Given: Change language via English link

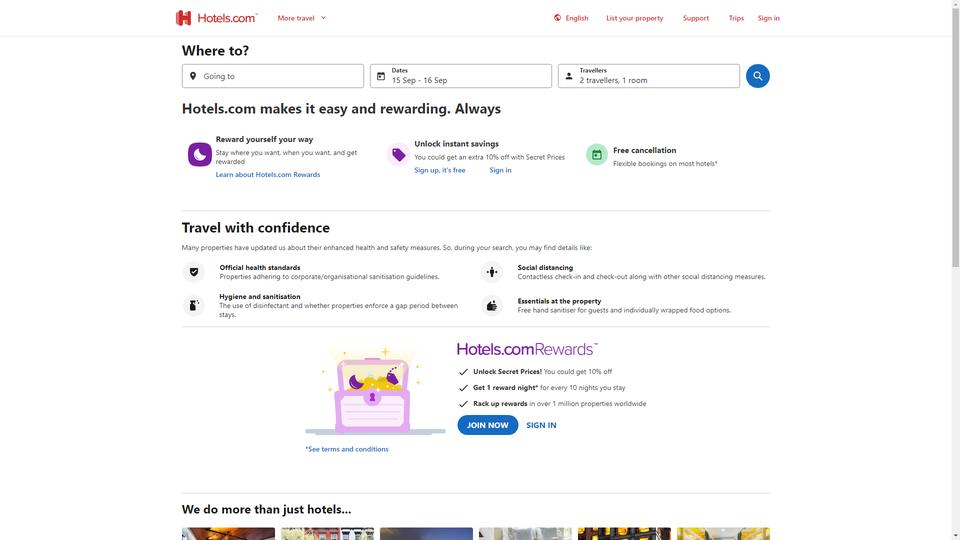Looking at the screenshot, I should click(577, 18).
